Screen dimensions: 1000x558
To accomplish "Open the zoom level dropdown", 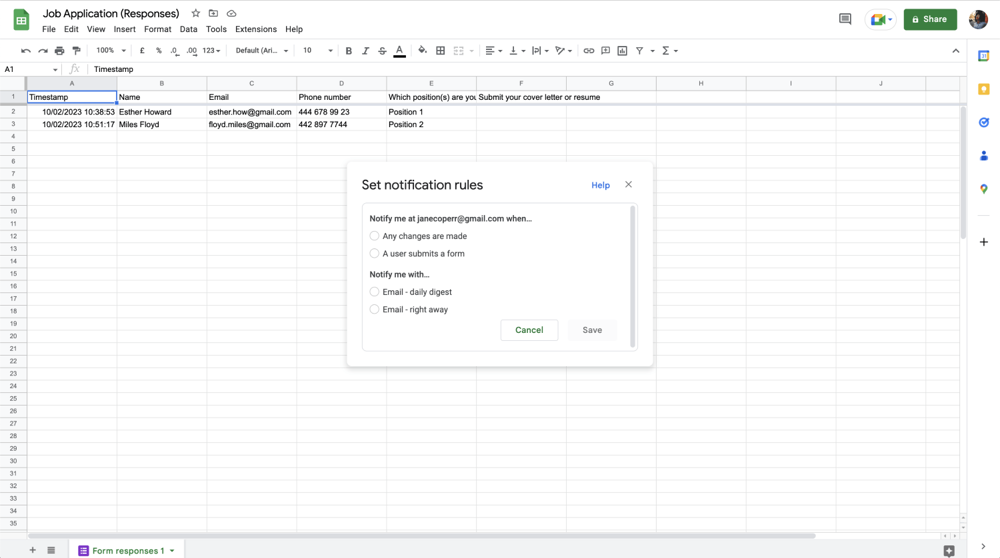I will click(x=110, y=51).
